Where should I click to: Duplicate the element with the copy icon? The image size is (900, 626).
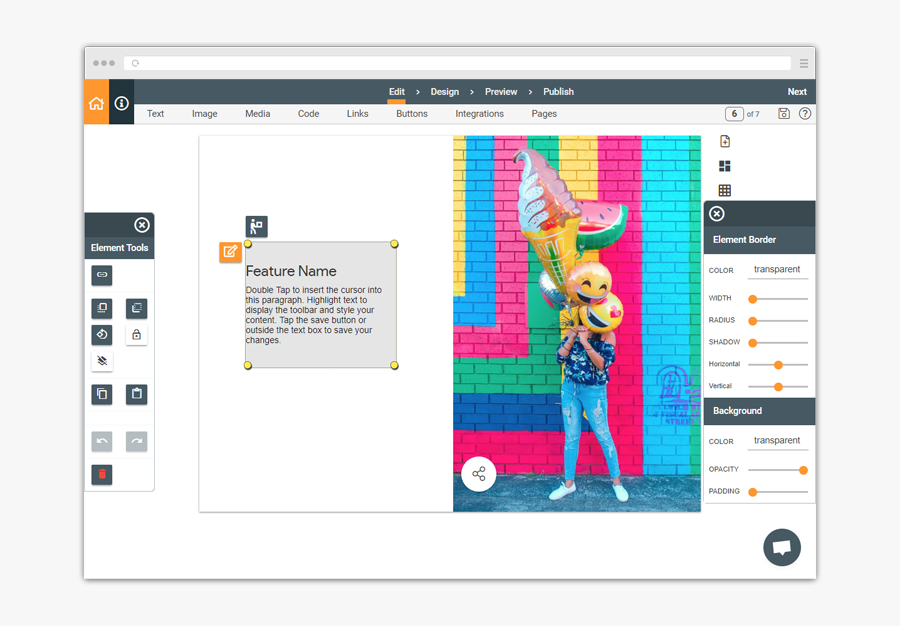[101, 394]
